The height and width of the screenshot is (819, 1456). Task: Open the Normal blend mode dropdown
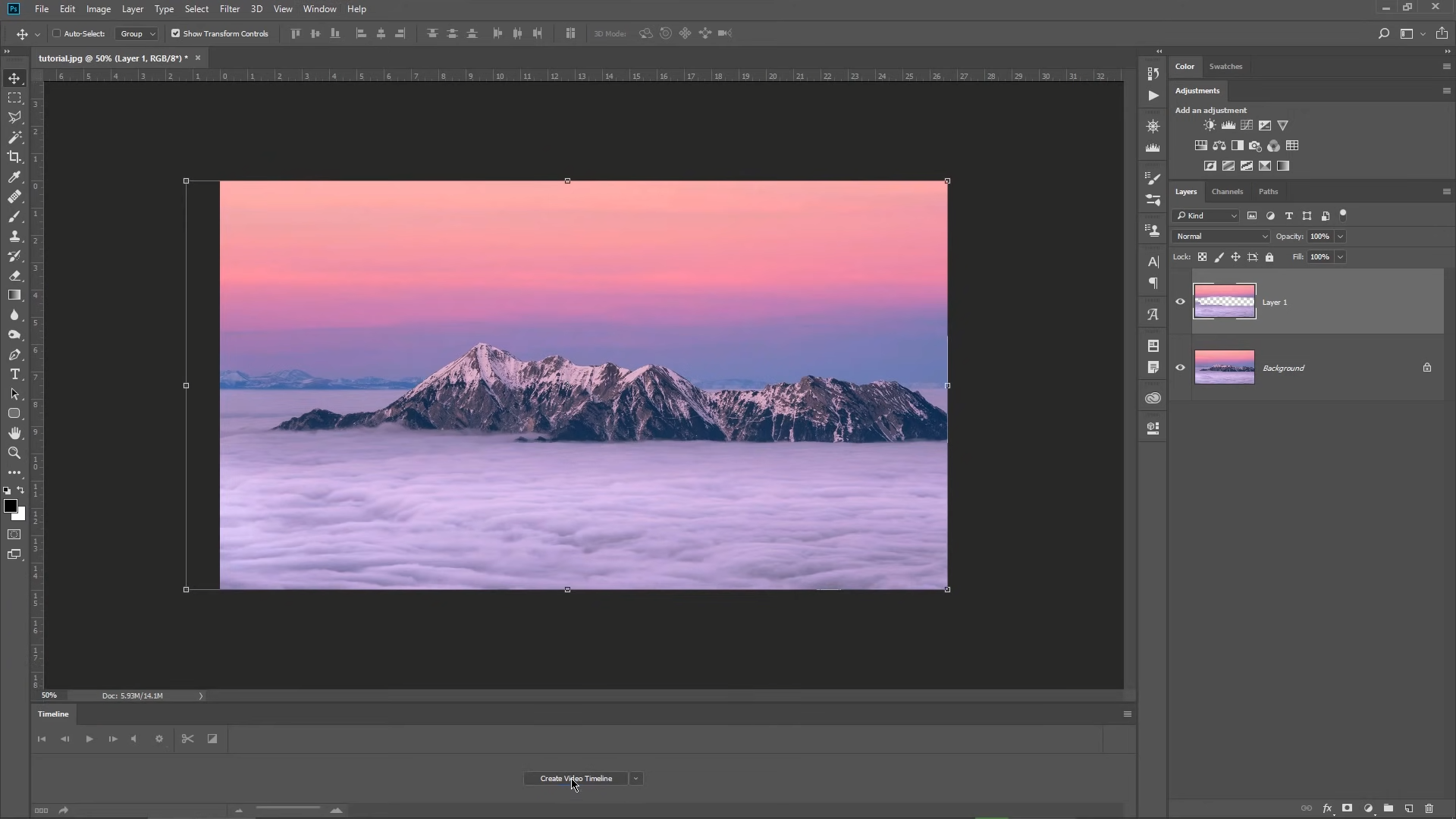click(1219, 236)
